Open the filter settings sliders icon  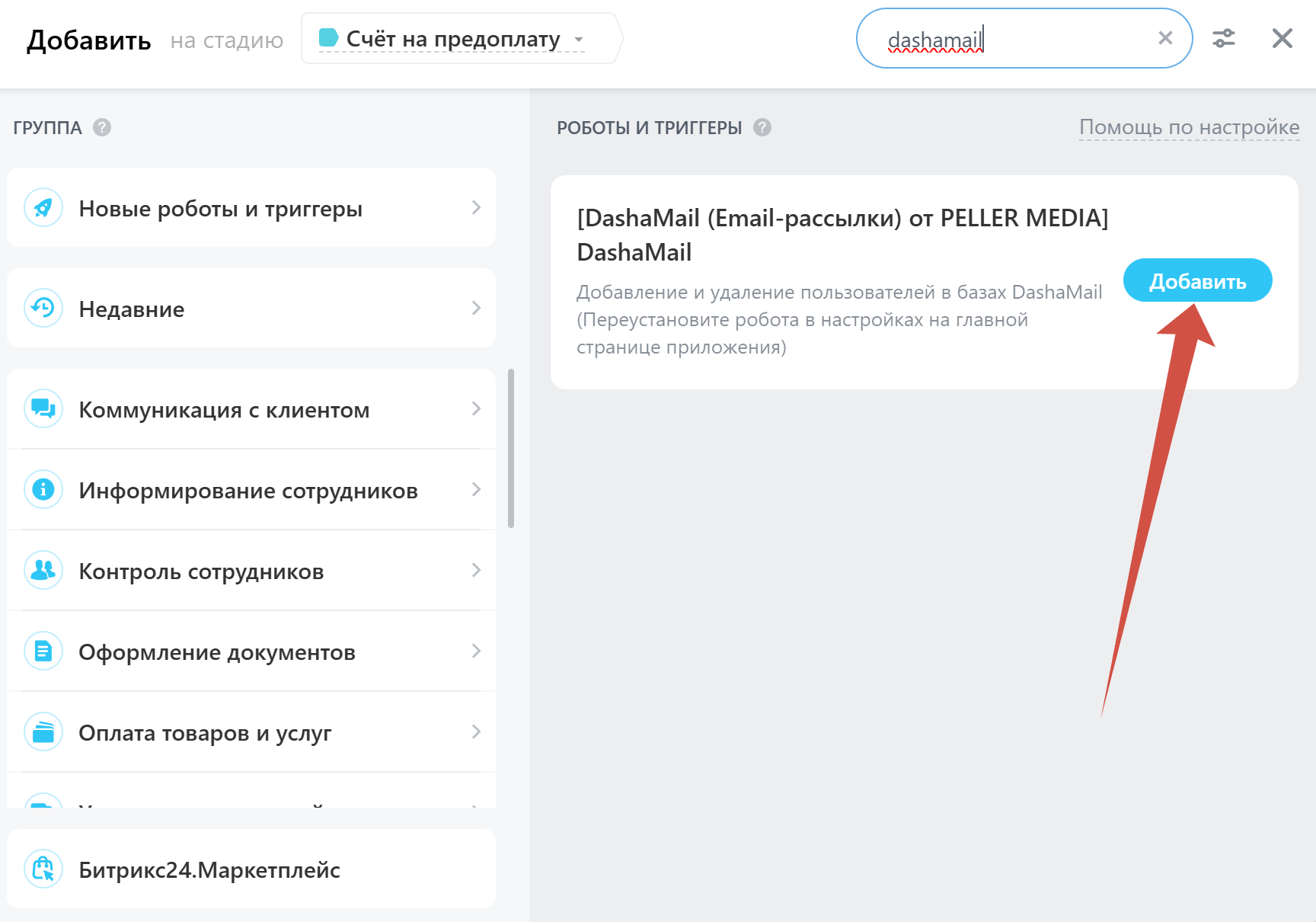coord(1224,38)
